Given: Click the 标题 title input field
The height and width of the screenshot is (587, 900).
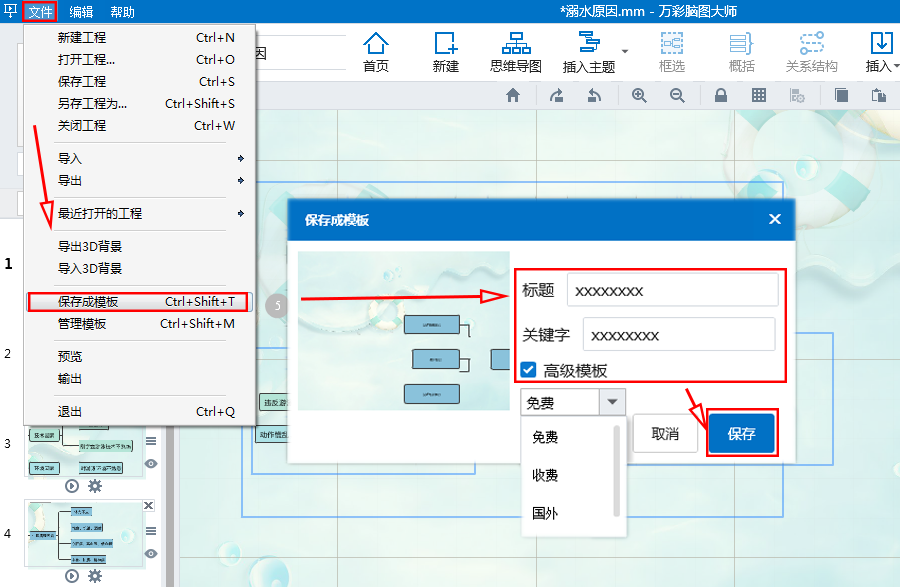Looking at the screenshot, I should pyautogui.click(x=672, y=291).
